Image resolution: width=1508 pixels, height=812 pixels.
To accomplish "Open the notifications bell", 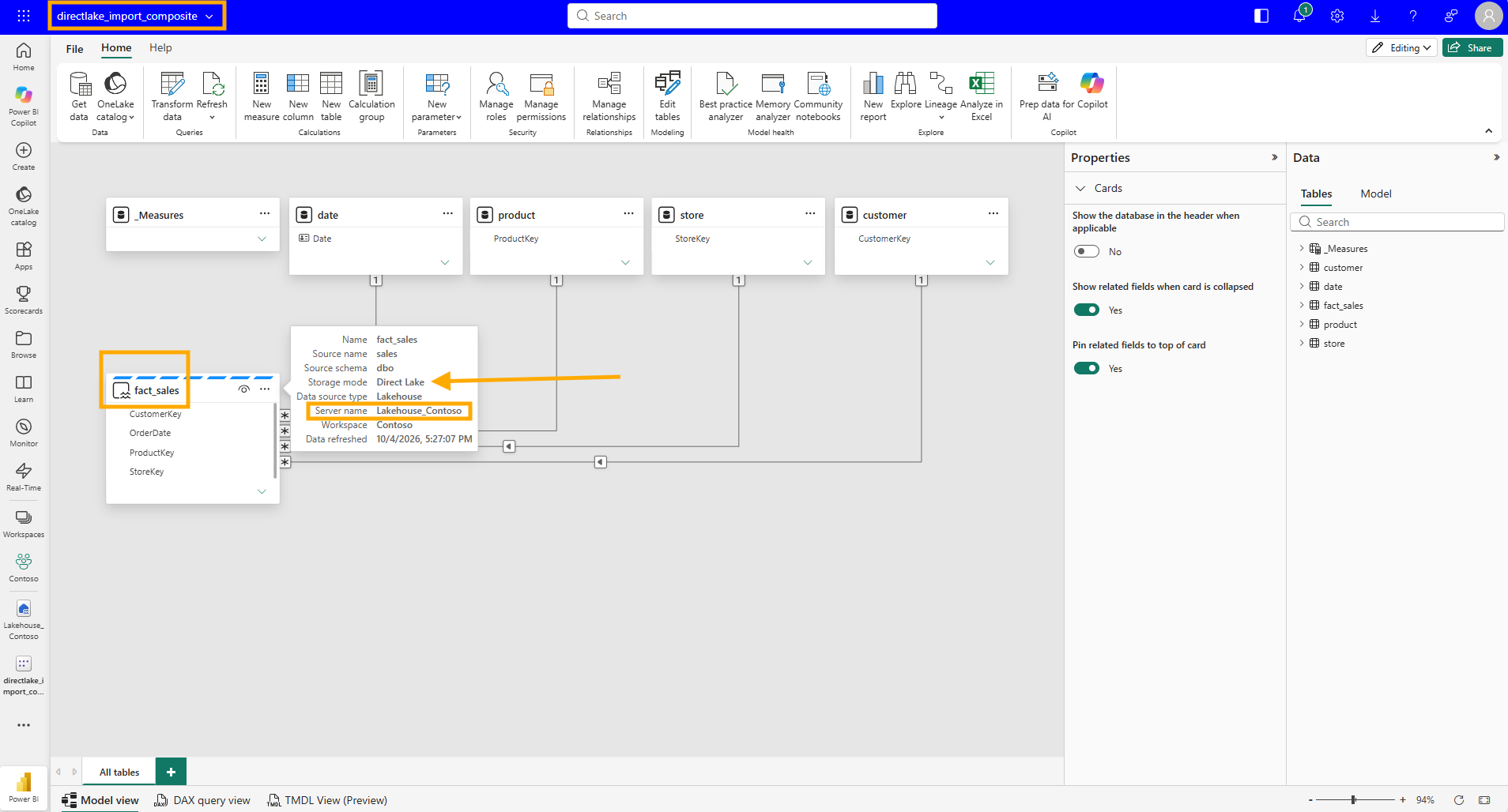I will click(x=1299, y=16).
